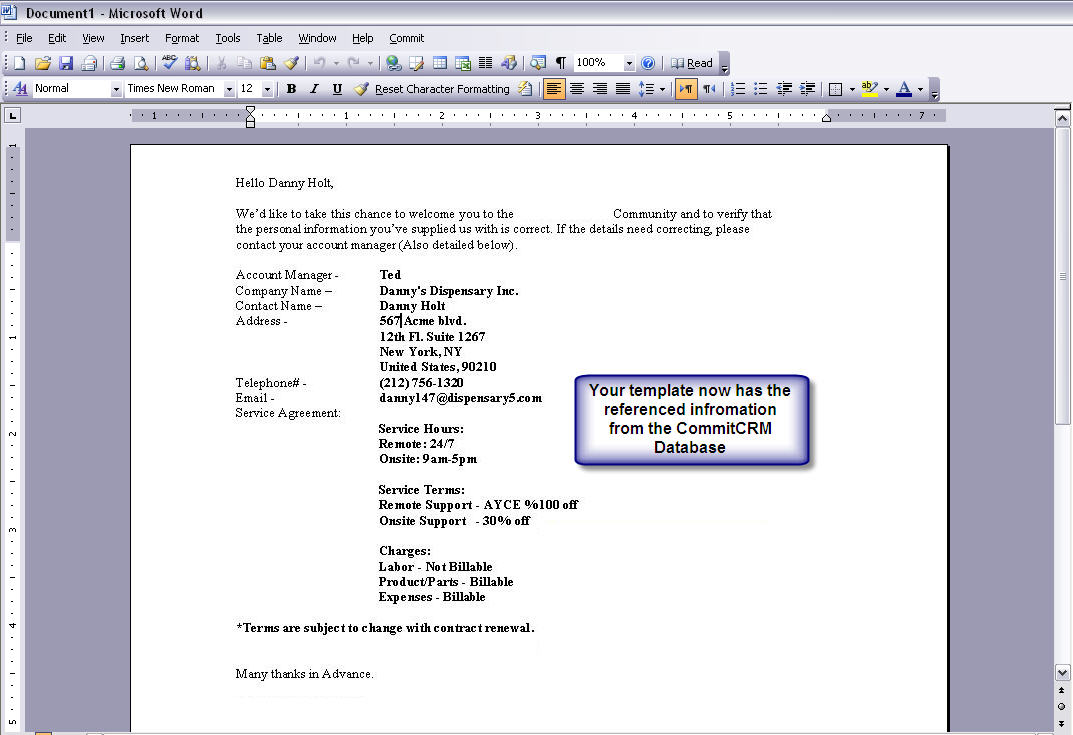This screenshot has height=735, width=1073.
Task: Apply numbered list formatting
Action: coord(738,89)
